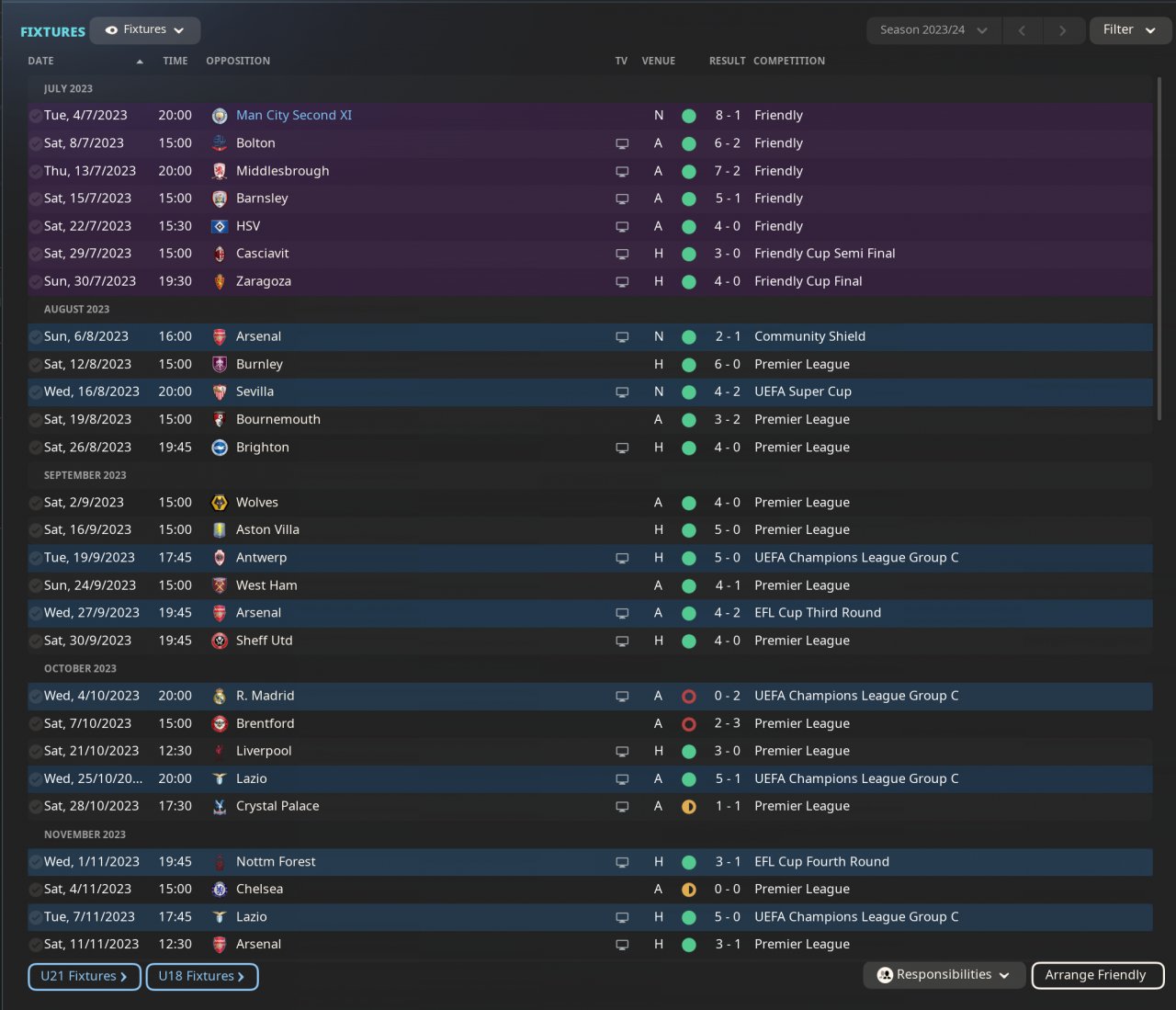Click the draw indicator for Crystal Palace match
Screen dimensions: 1176x1010
[x=689, y=807]
